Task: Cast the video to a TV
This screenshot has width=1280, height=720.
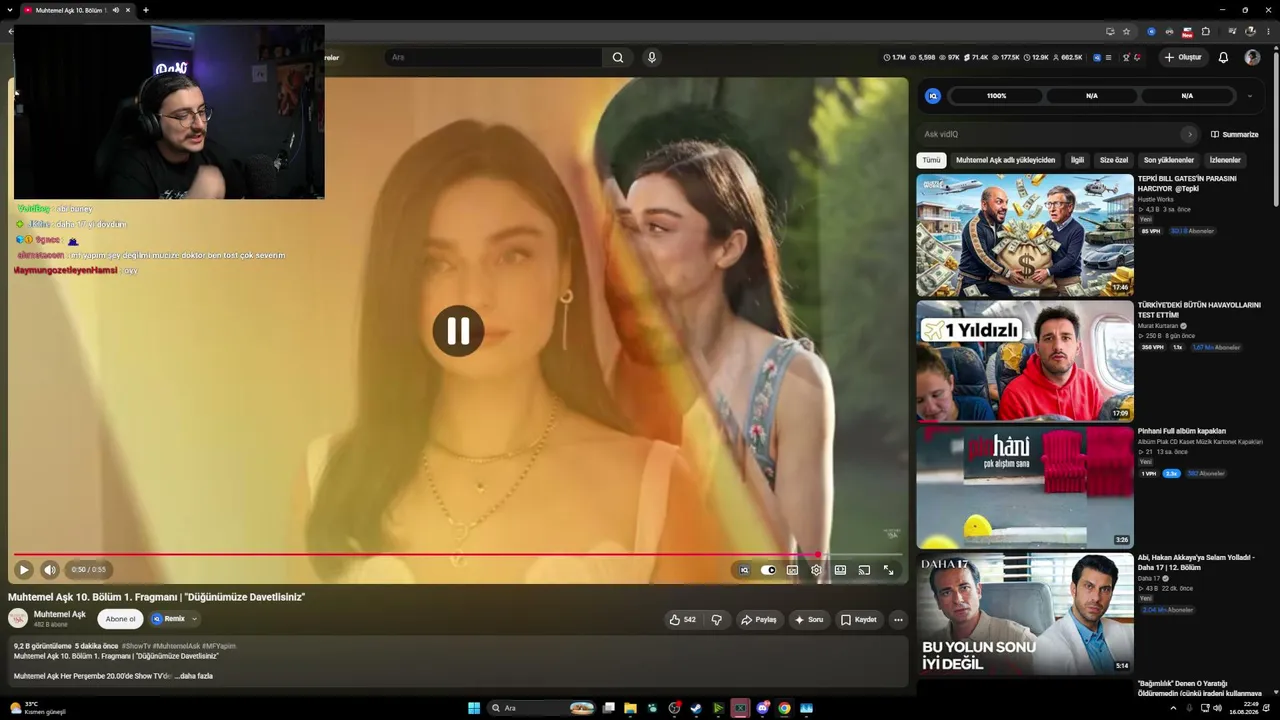Action: 864,570
